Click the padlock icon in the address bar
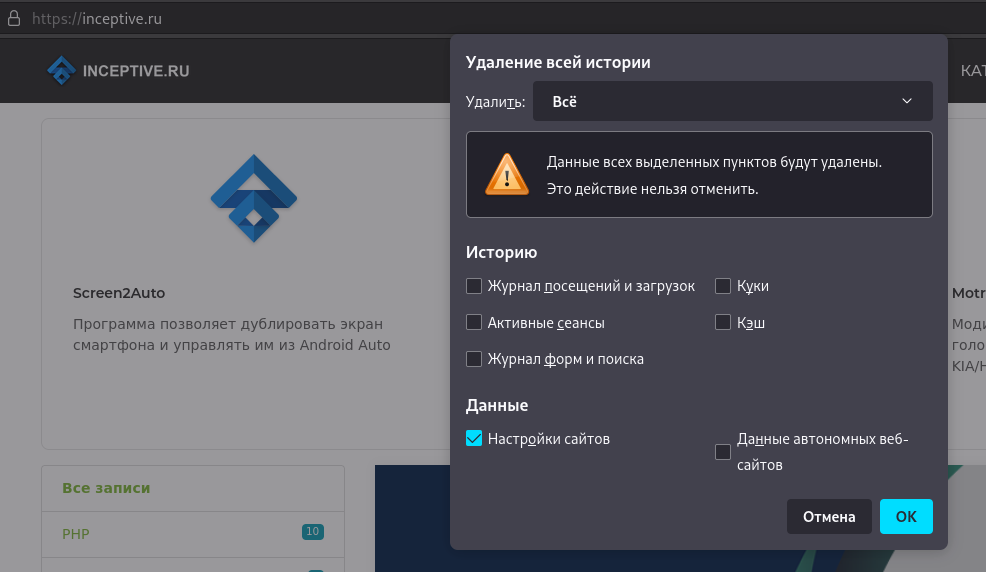Viewport: 986px width, 572px height. click(x=14, y=18)
